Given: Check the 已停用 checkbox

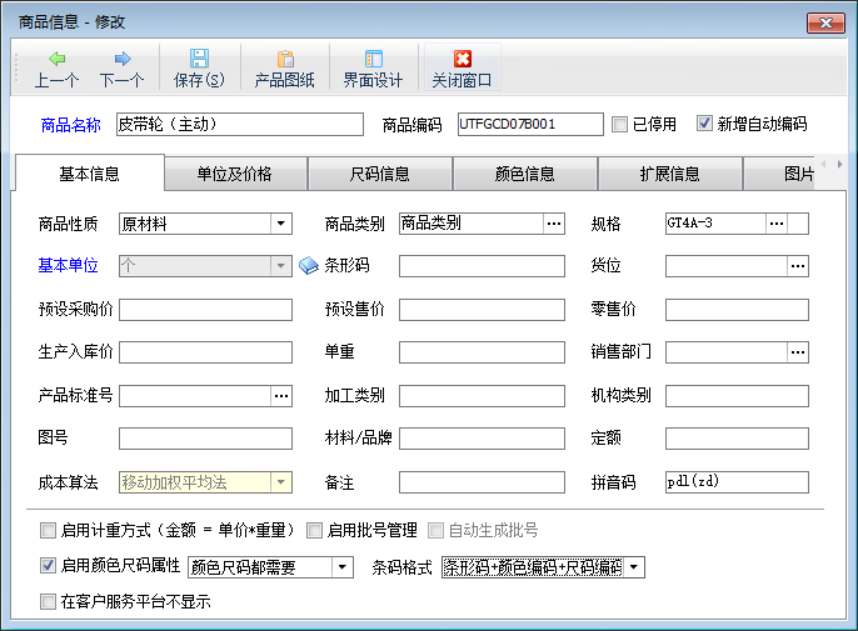Looking at the screenshot, I should tap(619, 122).
